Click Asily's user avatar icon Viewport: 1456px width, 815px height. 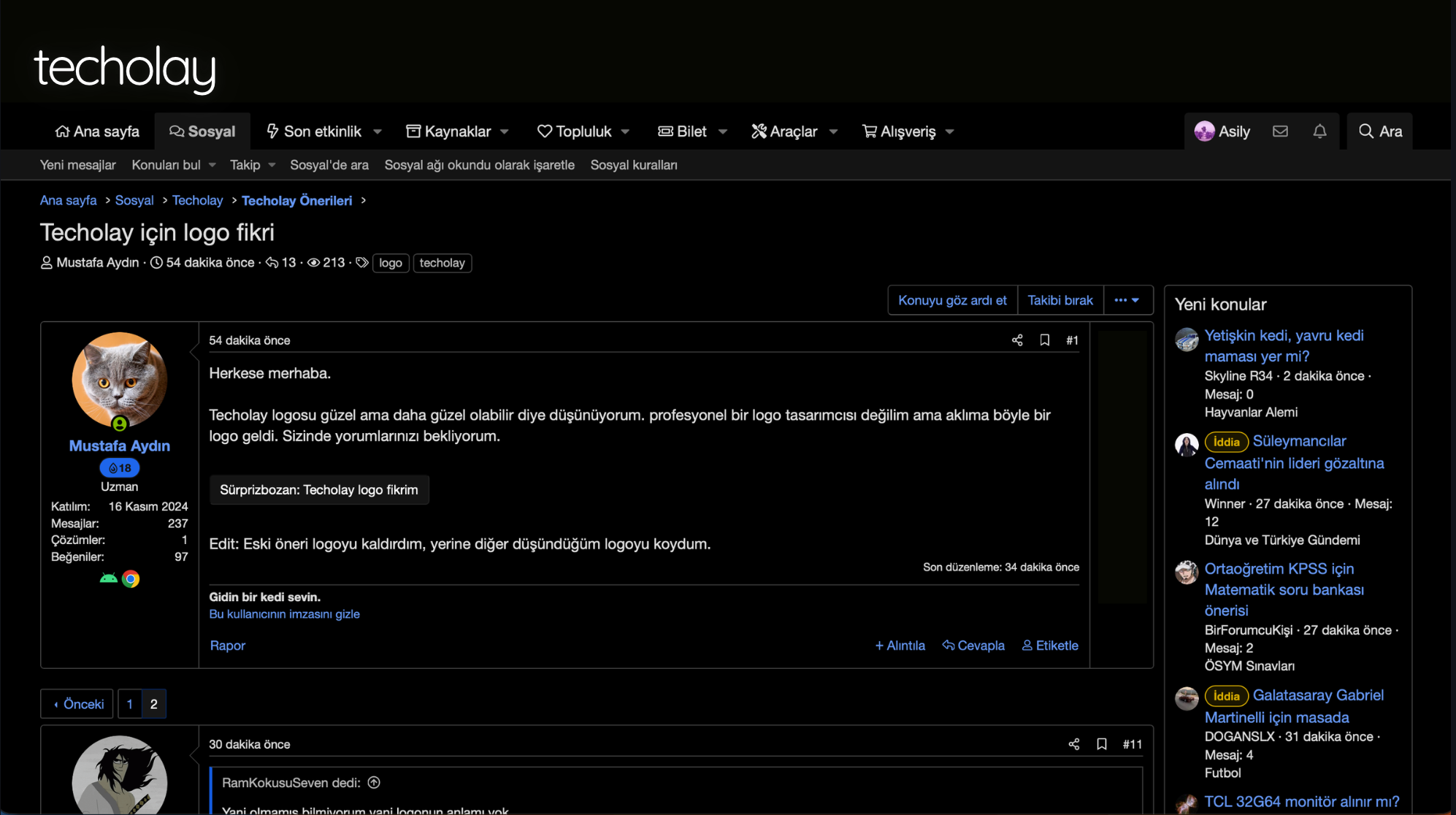click(x=1204, y=131)
